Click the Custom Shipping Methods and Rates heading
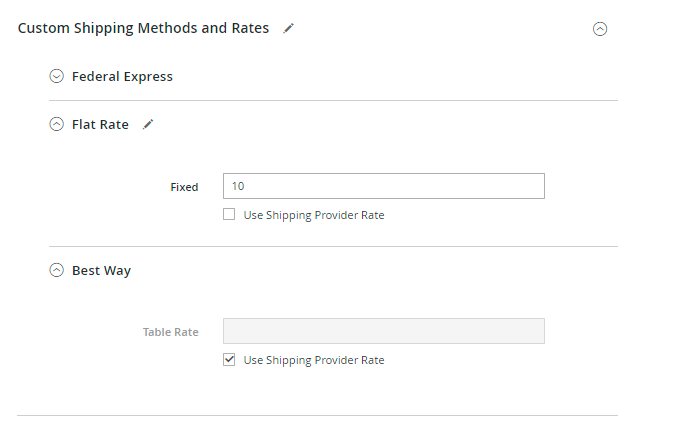The width and height of the screenshot is (684, 446). [144, 28]
